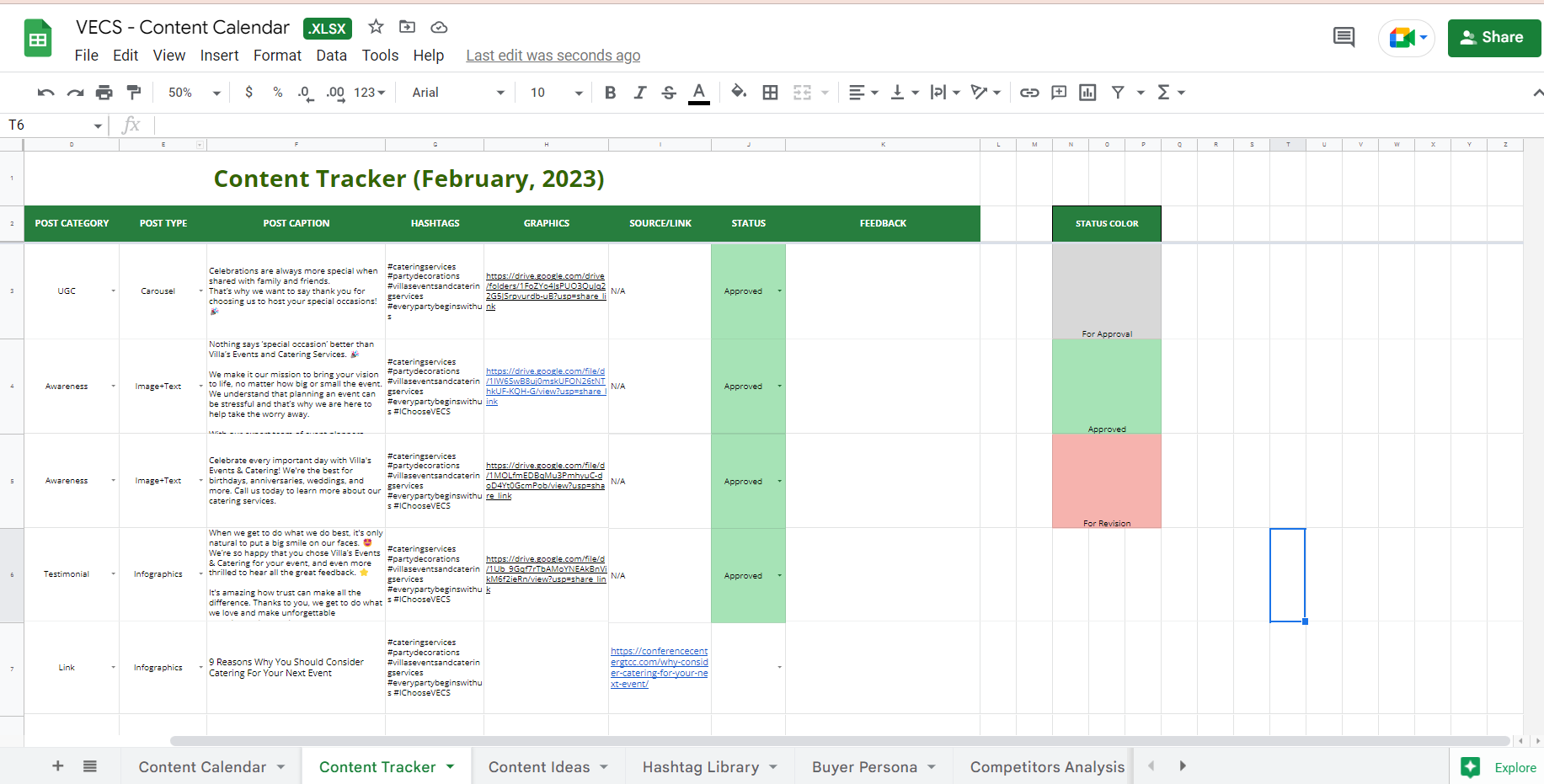Click the cloud document status icon
This screenshot has width=1544, height=784.
point(439,28)
